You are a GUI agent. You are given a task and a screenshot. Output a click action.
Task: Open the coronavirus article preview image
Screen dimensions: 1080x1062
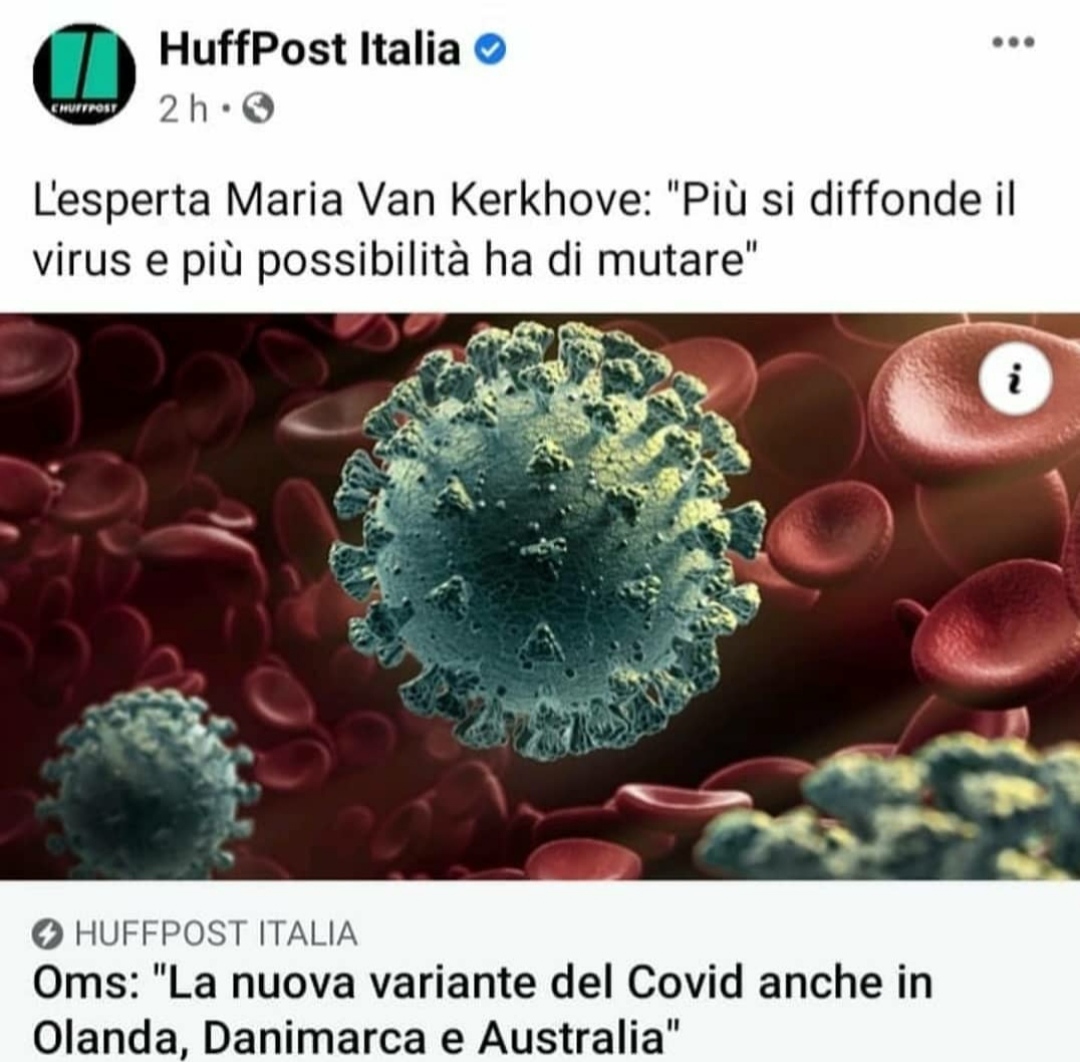pyautogui.click(x=540, y=596)
